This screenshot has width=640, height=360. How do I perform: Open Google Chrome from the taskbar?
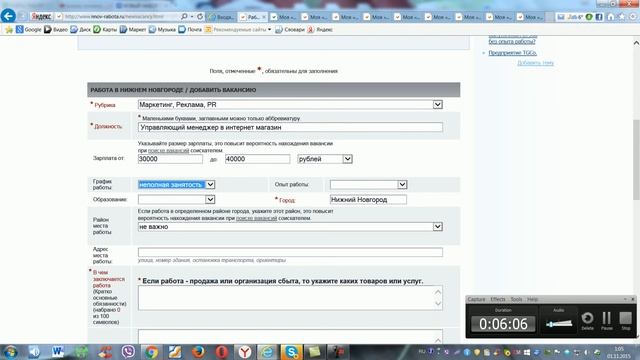click(151, 352)
